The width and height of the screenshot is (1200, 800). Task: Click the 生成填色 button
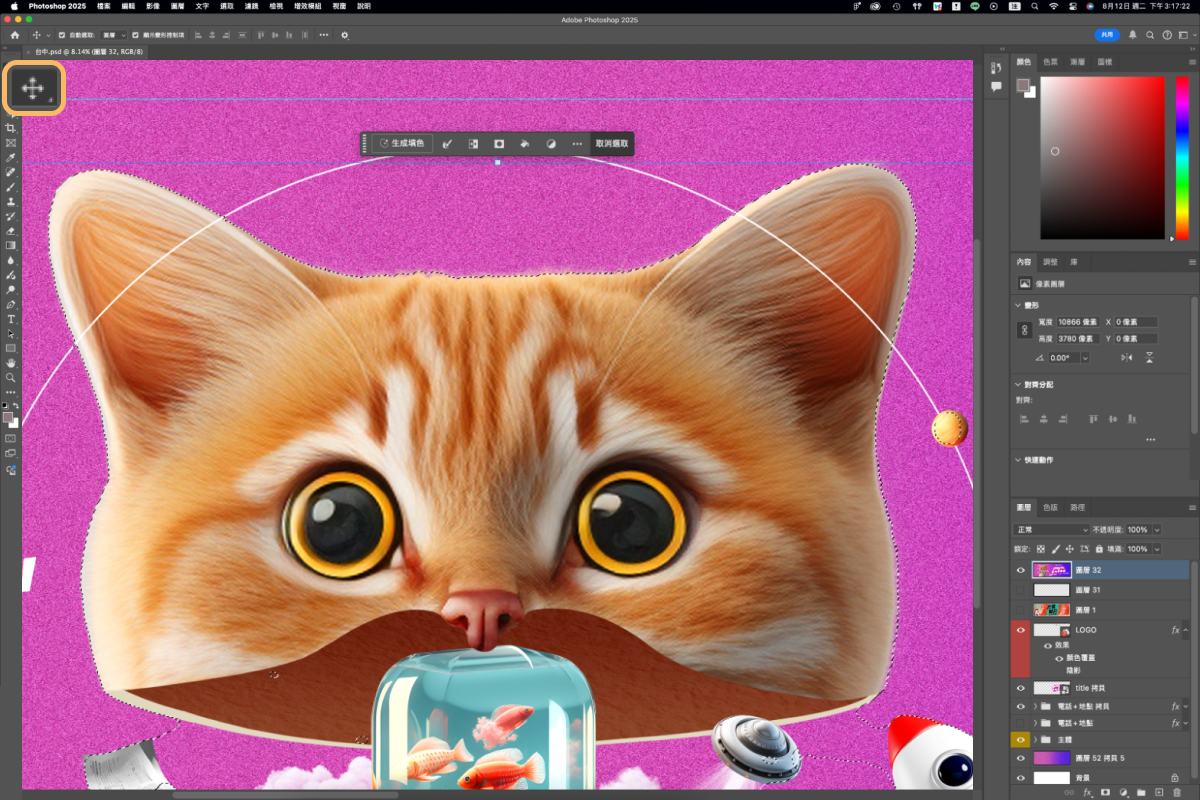(x=402, y=144)
